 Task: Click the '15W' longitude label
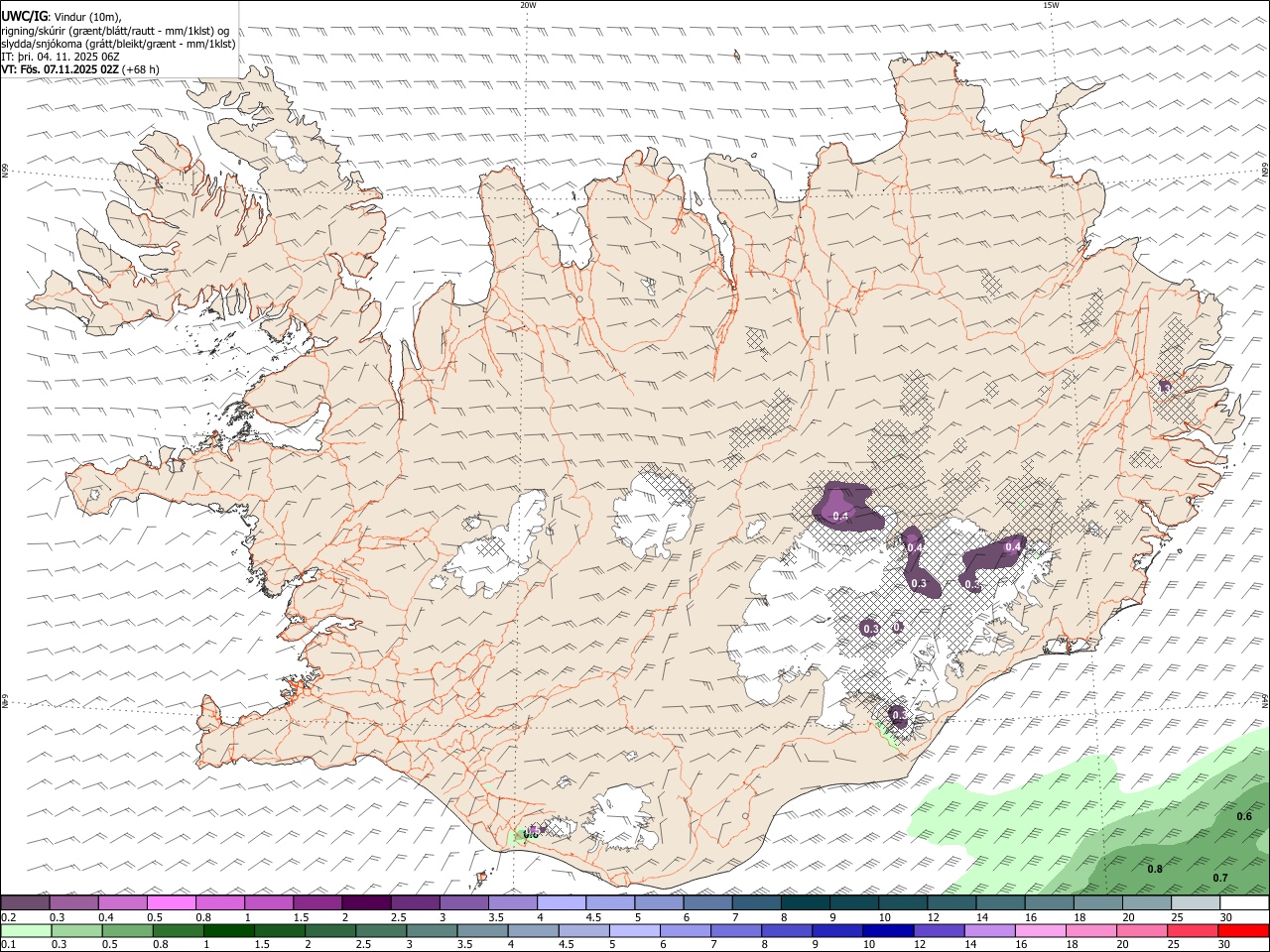[1051, 5]
